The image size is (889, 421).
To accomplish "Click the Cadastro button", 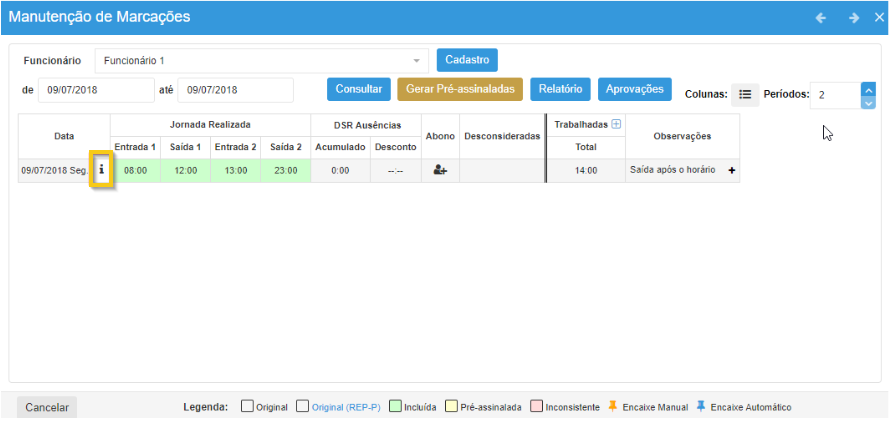I will (x=467, y=60).
